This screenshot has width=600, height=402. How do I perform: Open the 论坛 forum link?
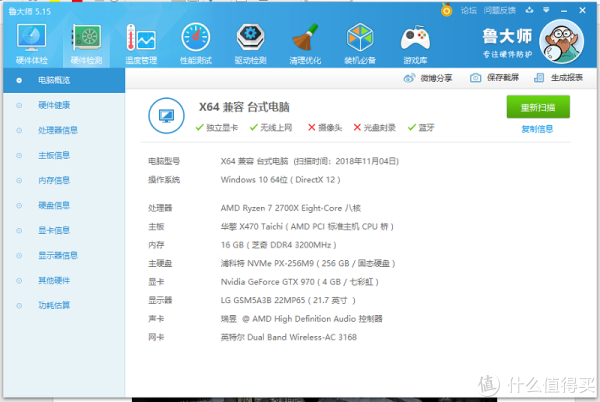[469, 10]
